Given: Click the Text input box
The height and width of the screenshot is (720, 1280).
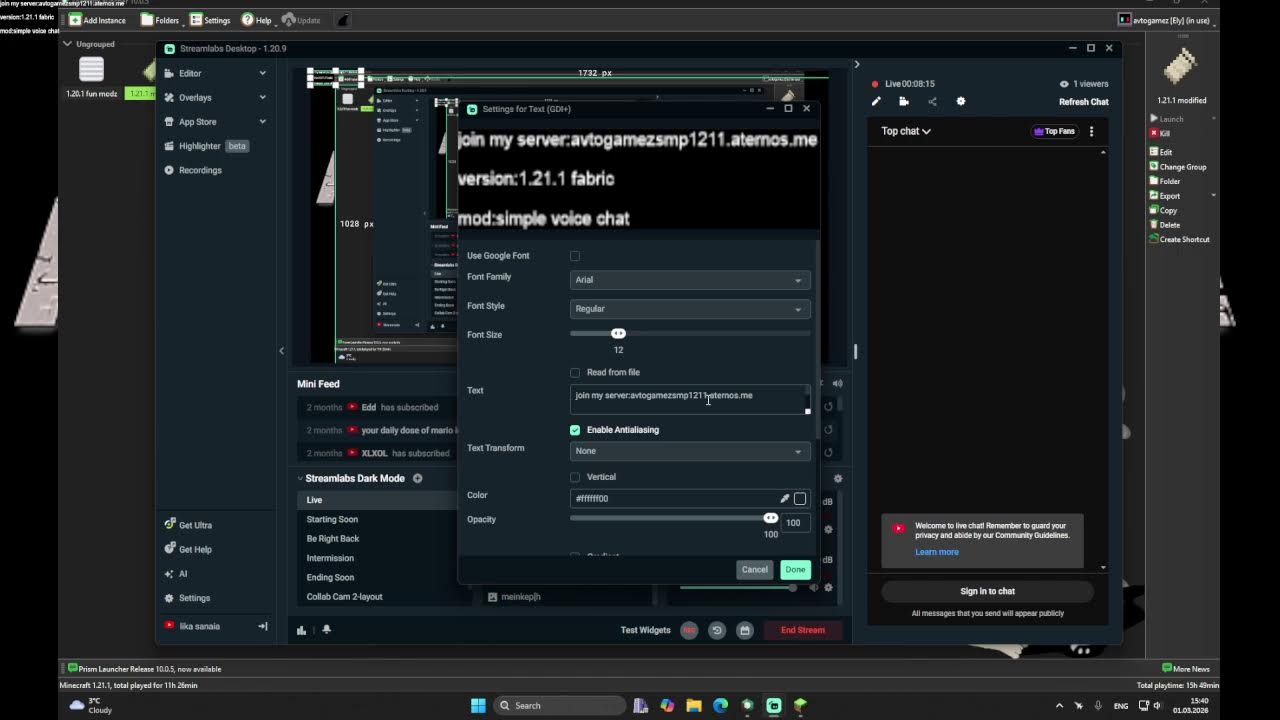Looking at the screenshot, I should [690, 400].
